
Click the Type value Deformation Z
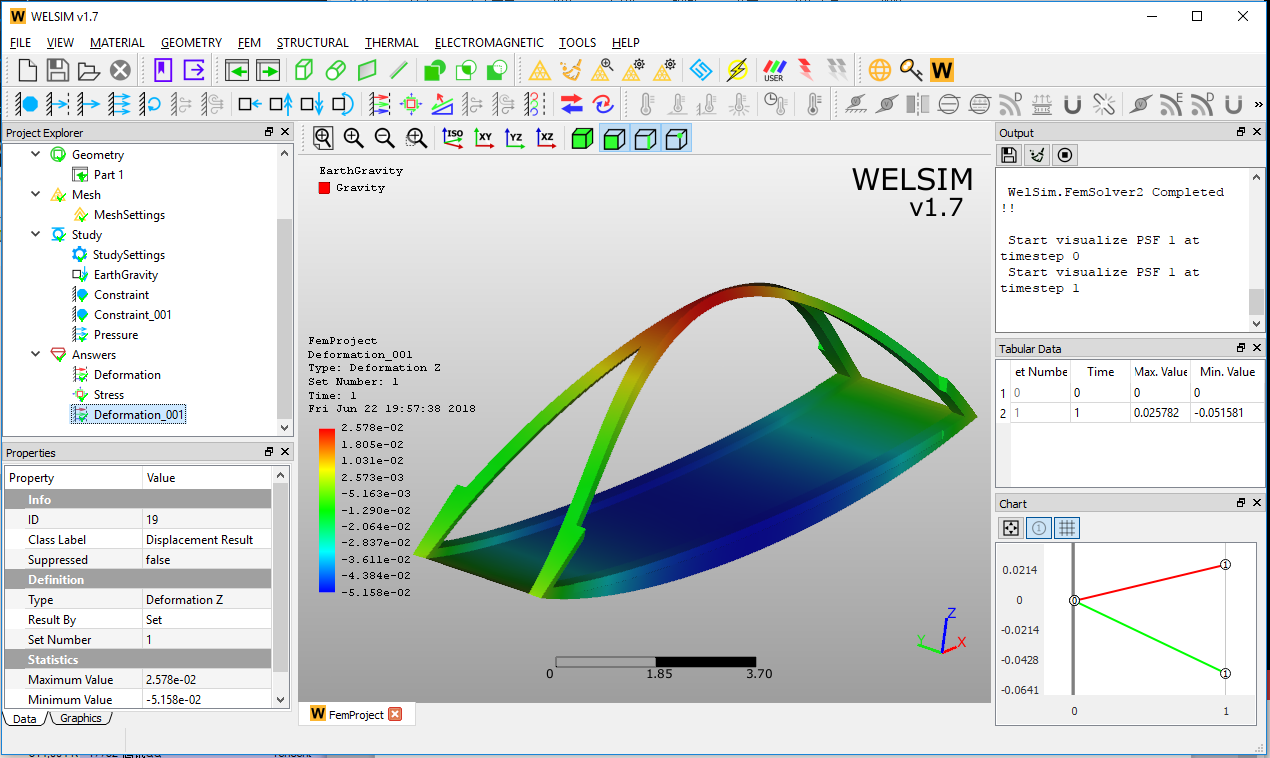click(207, 599)
